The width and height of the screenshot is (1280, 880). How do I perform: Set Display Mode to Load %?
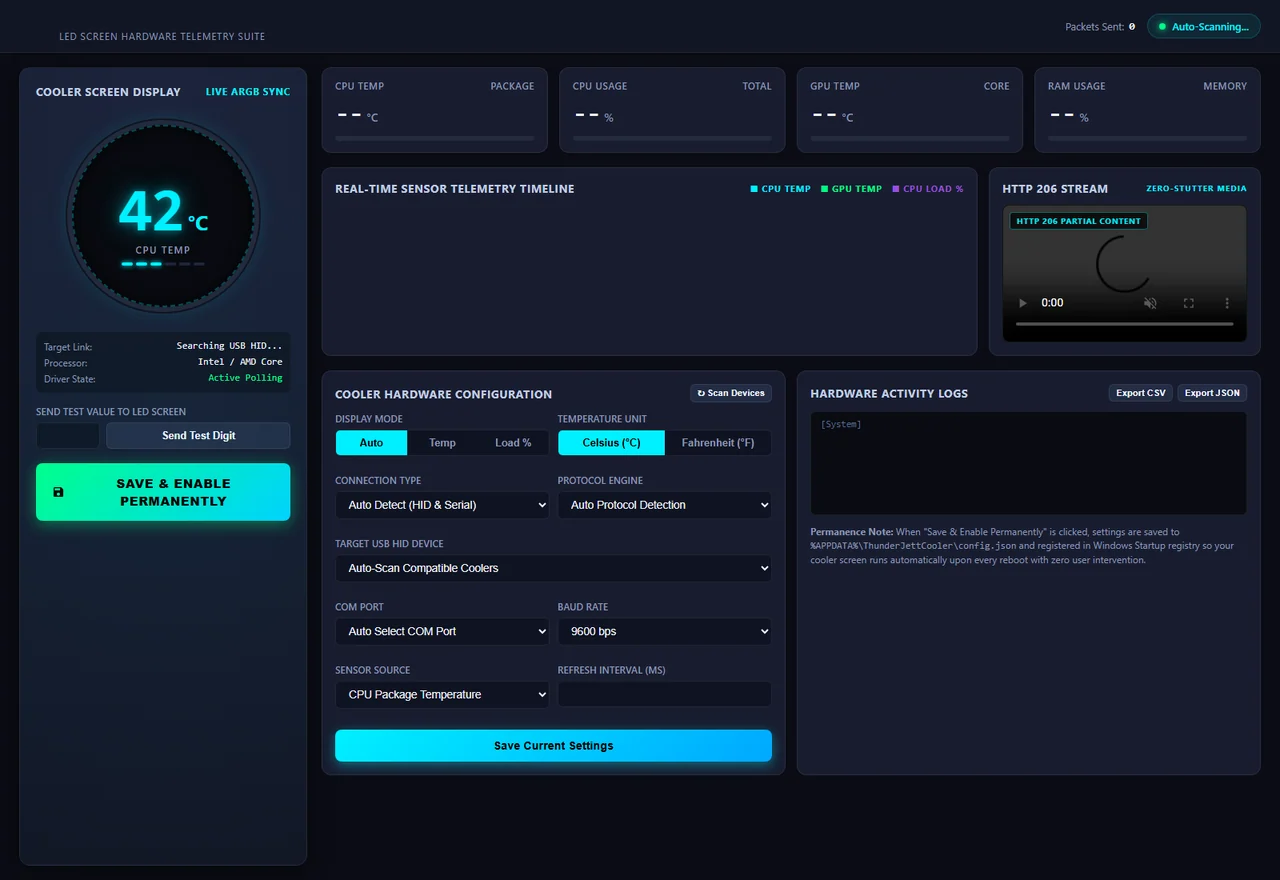(x=513, y=443)
